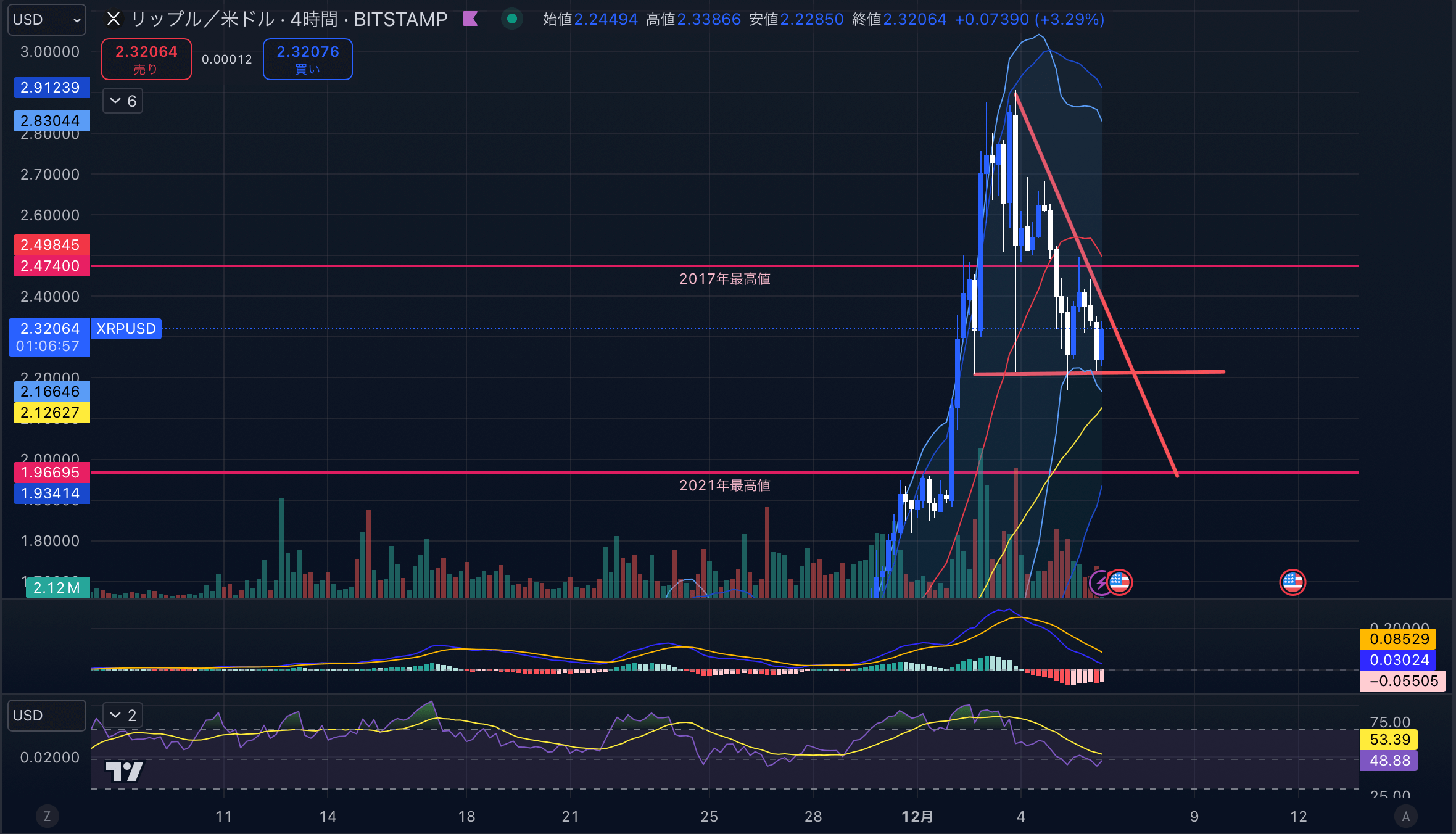The height and width of the screenshot is (834, 1456).
Task: Click the blue 0.03024 MACD value label
Action: tap(1399, 660)
